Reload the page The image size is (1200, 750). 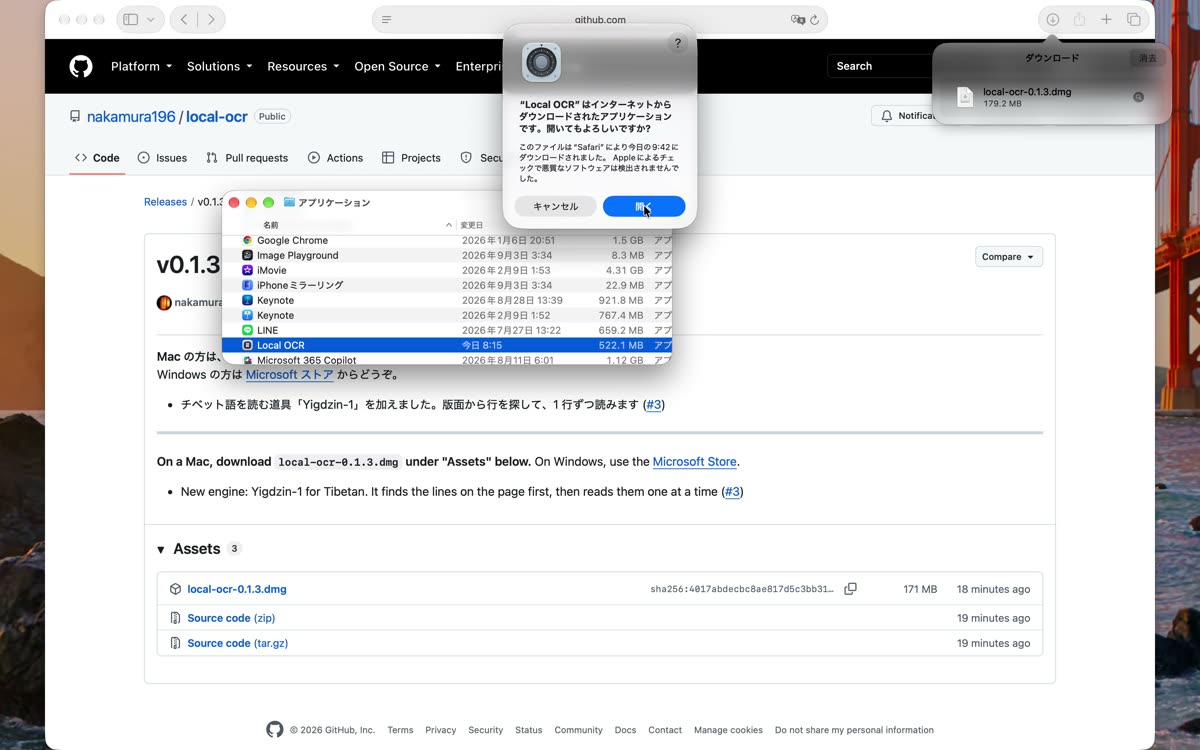[x=815, y=19]
